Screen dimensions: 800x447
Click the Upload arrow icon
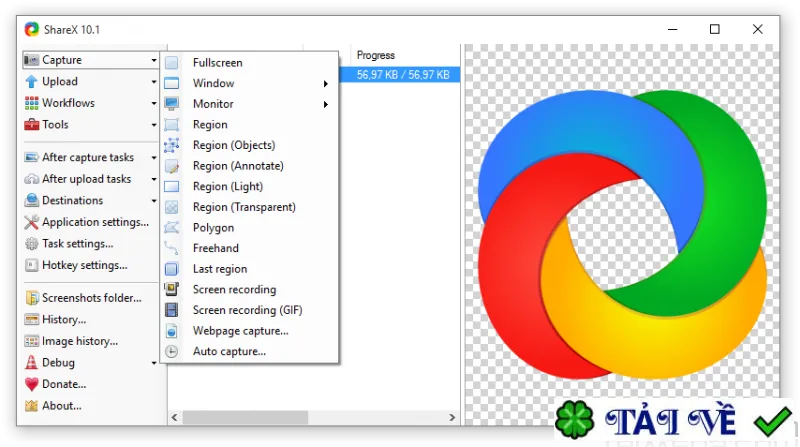coord(32,82)
